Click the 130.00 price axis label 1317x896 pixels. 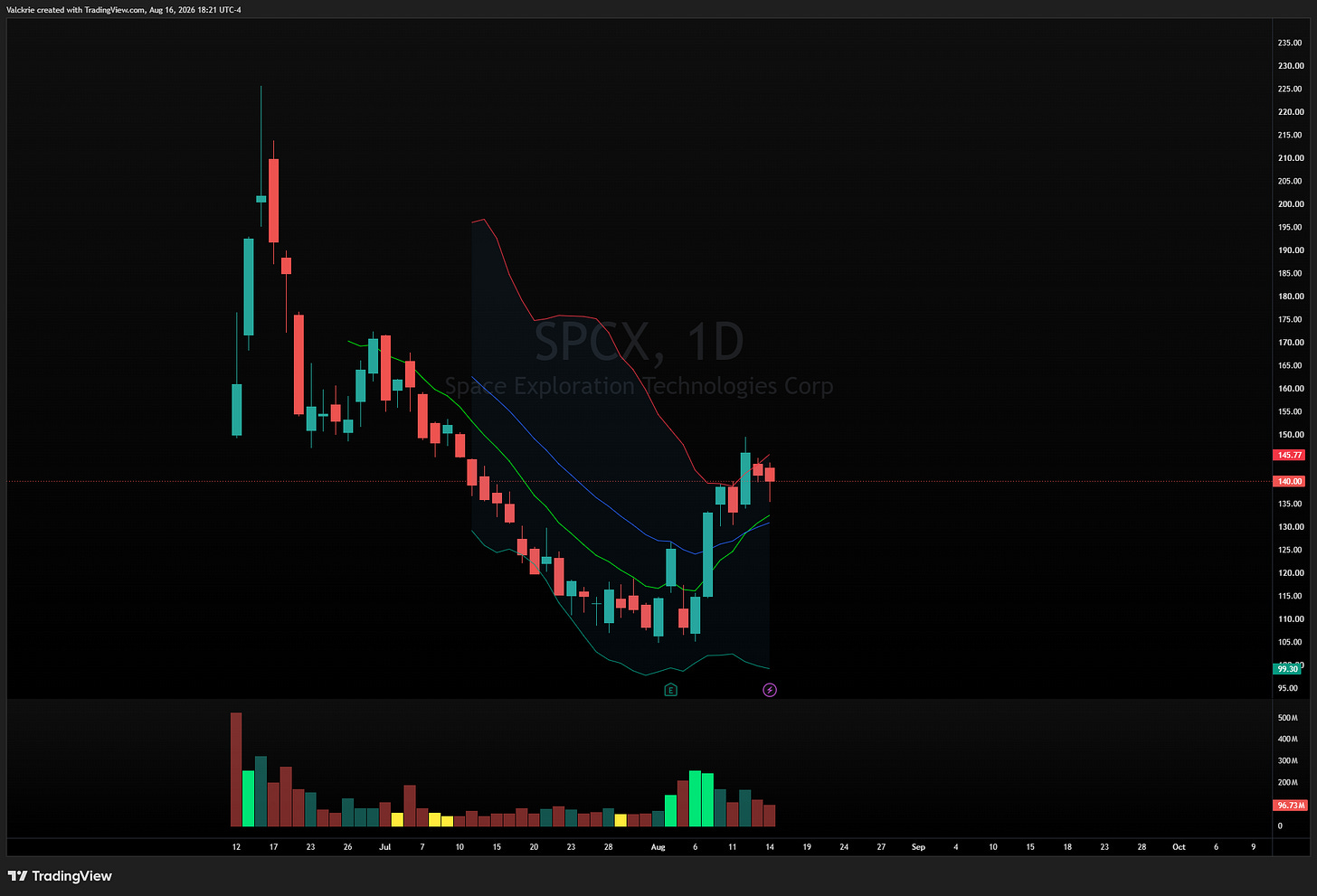(1290, 527)
